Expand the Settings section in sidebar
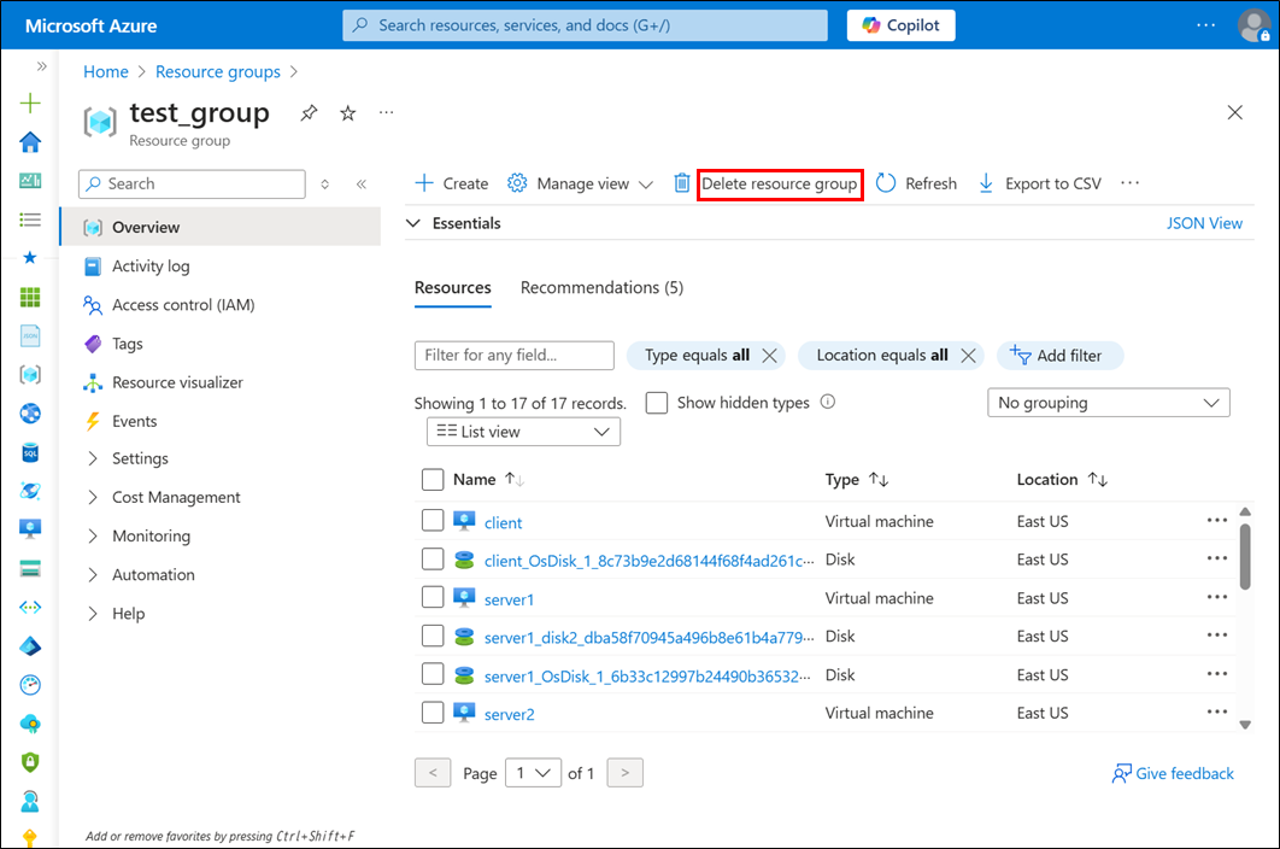Image resolution: width=1280 pixels, height=849 pixels. point(140,458)
